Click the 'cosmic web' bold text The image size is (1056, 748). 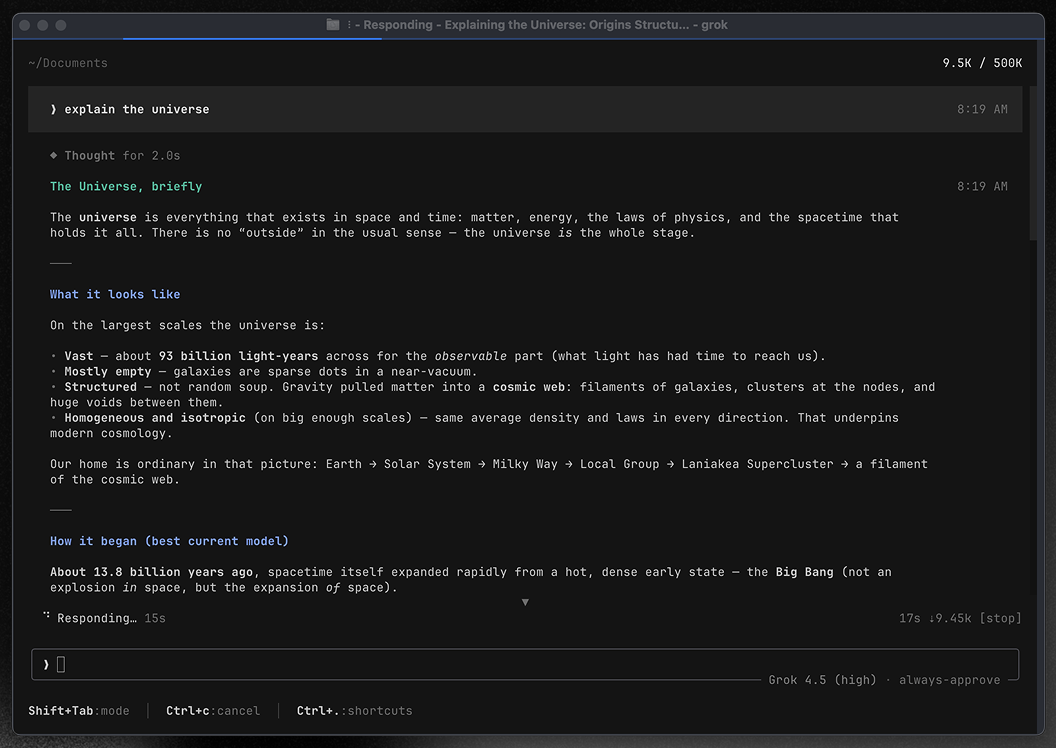coord(529,387)
